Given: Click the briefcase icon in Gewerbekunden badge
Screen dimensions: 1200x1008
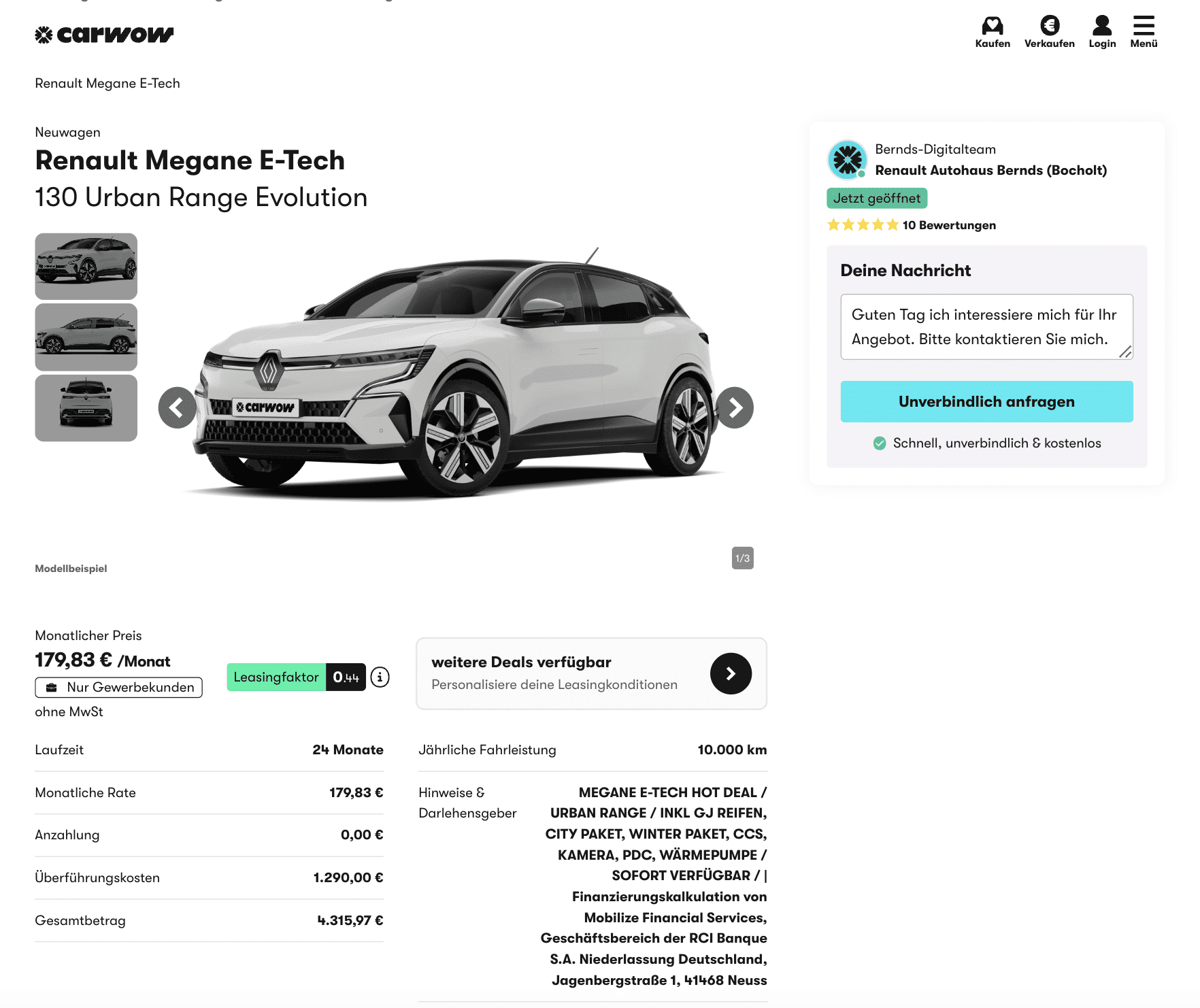Looking at the screenshot, I should point(52,688).
